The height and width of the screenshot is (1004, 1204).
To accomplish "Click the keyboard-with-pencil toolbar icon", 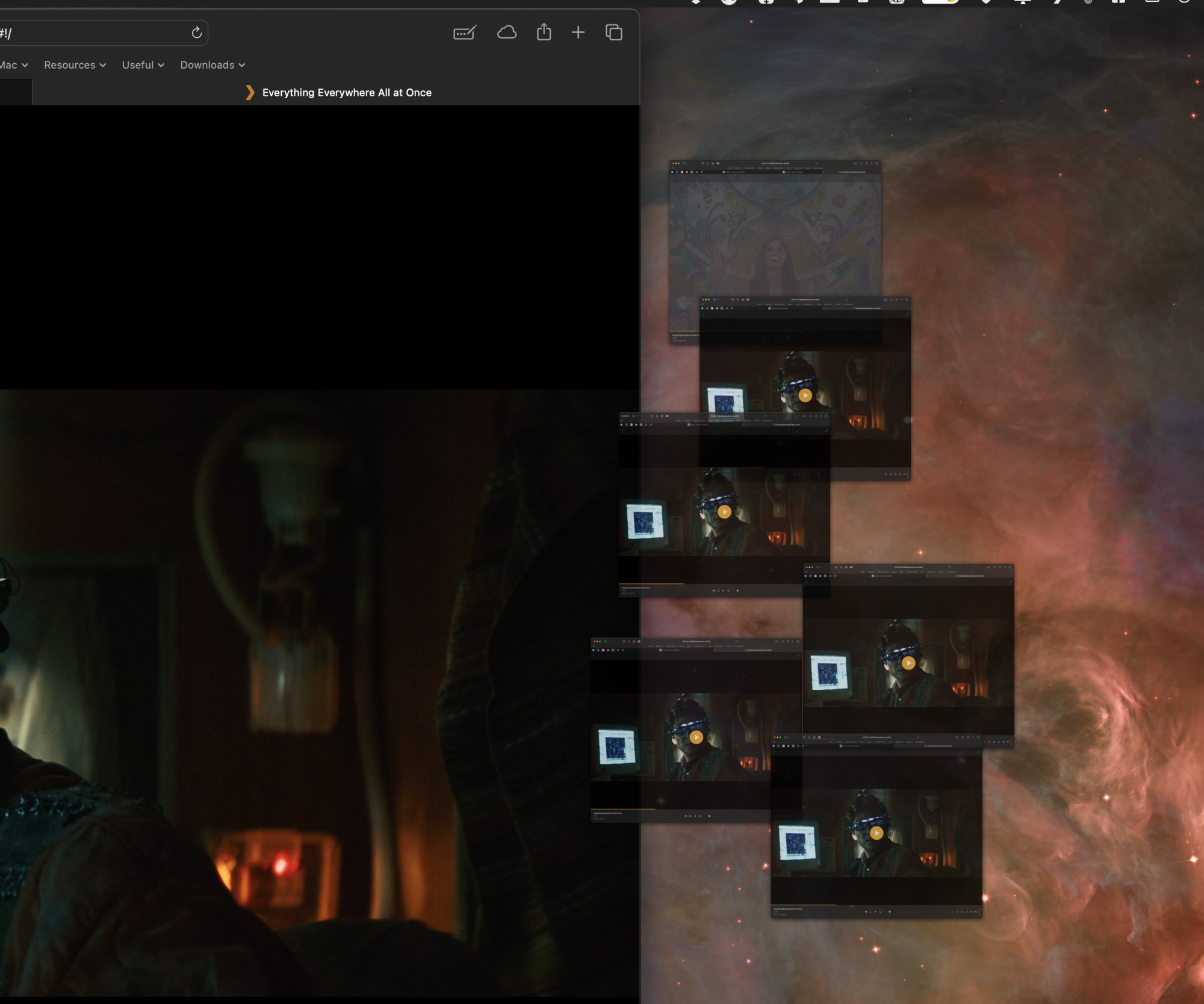I will tap(465, 33).
